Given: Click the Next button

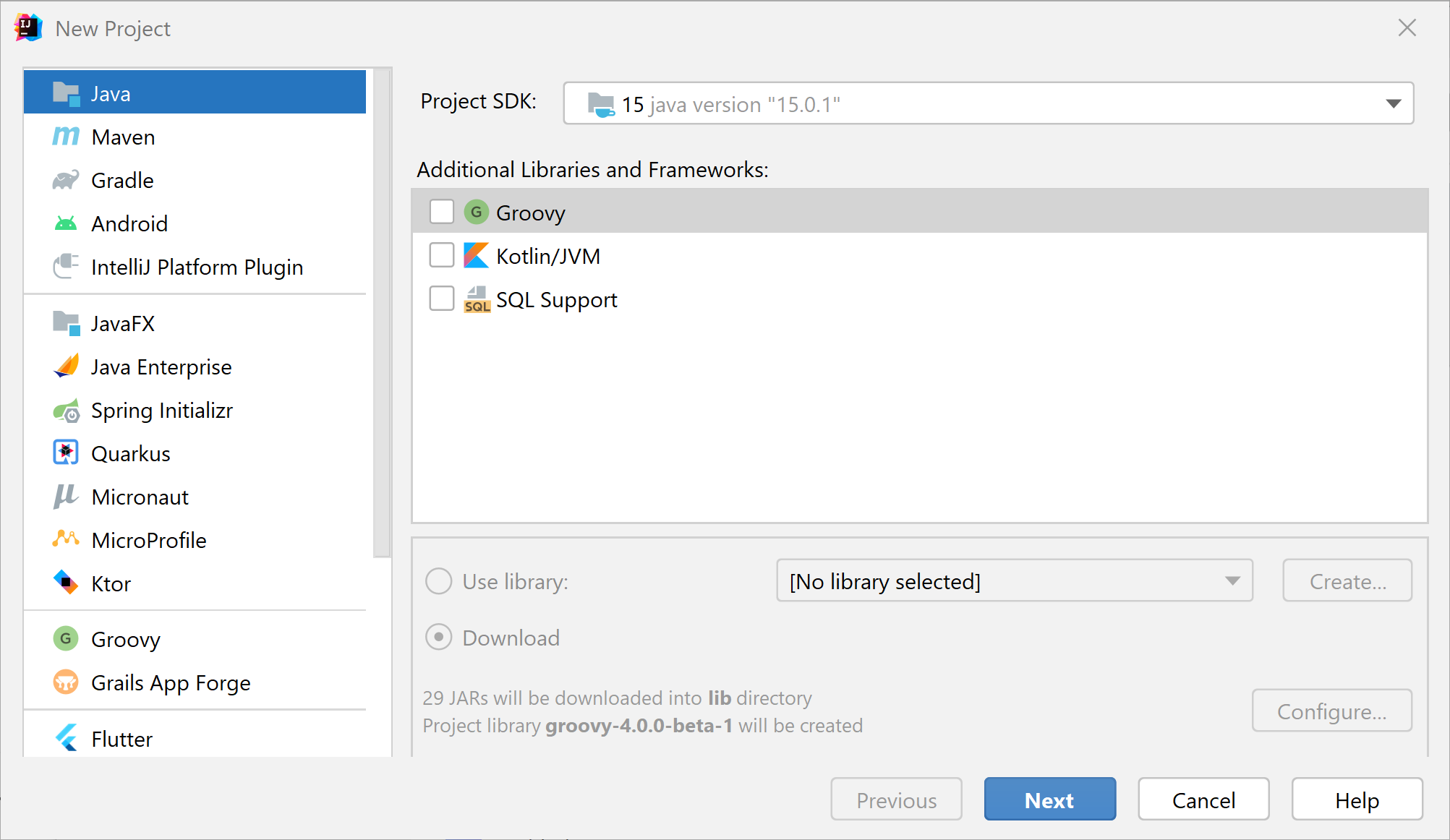Looking at the screenshot, I should 1049,800.
